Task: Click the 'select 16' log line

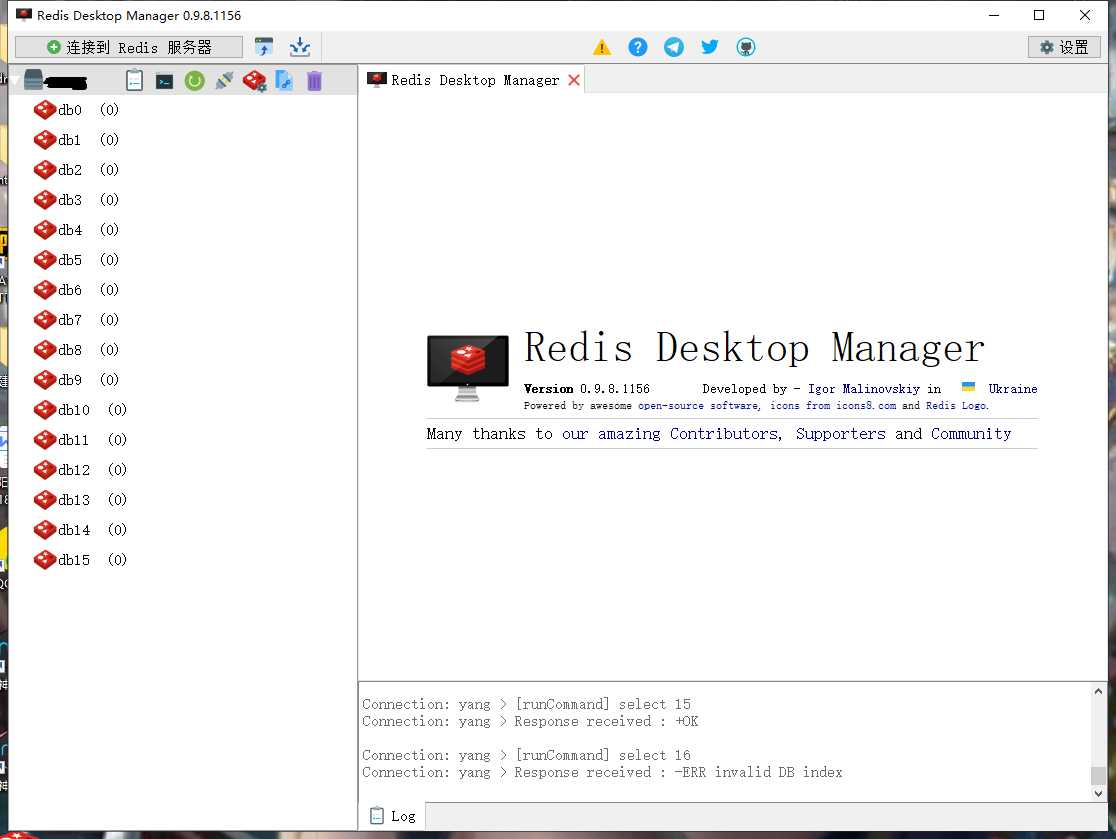Action: (527, 755)
